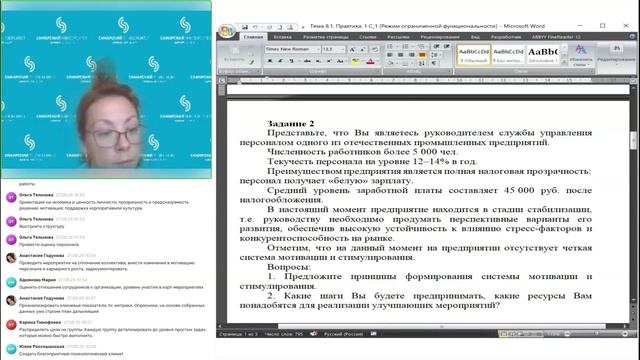This screenshot has height=360, width=640.
Task: Open the Word Help icon in ribbon corner
Action: pyautogui.click(x=633, y=37)
